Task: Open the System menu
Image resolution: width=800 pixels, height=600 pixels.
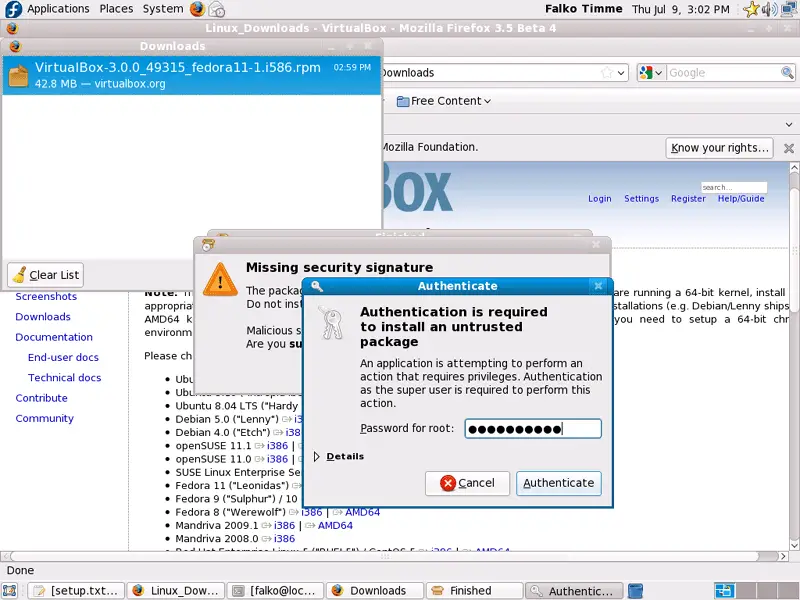Action: click(163, 9)
